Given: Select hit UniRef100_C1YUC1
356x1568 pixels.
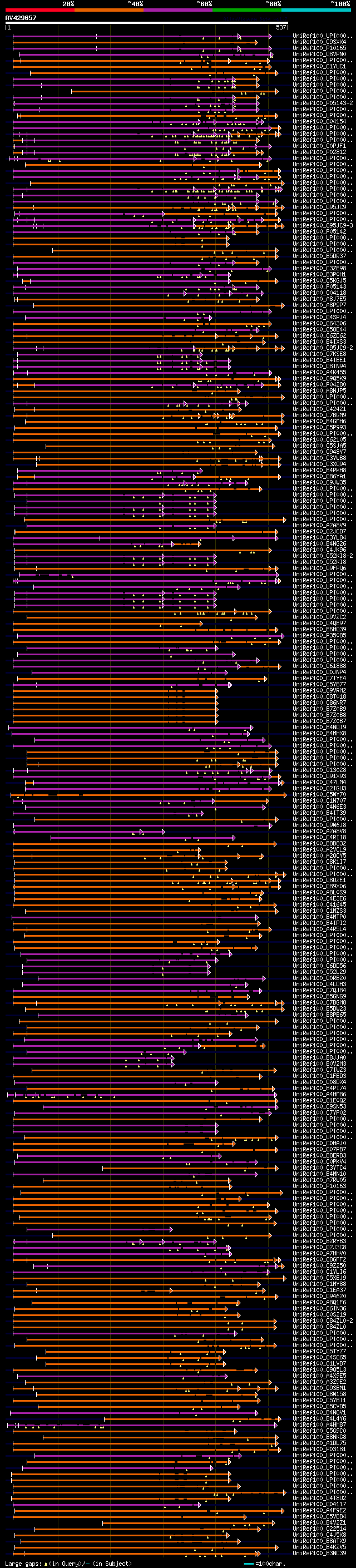Looking at the screenshot, I should point(319,66).
